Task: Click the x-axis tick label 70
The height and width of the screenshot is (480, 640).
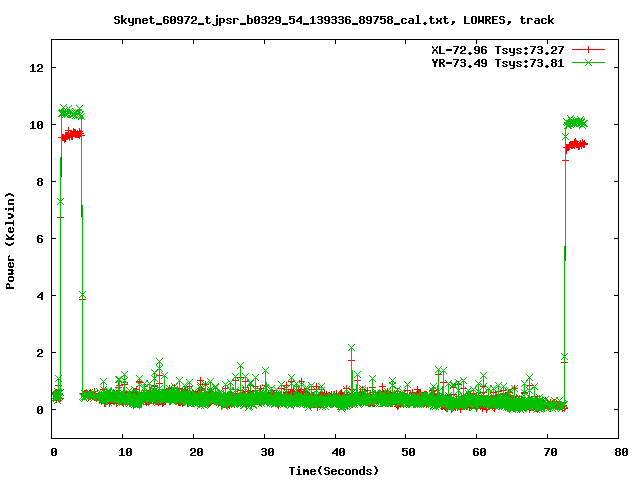Action: tap(549, 452)
